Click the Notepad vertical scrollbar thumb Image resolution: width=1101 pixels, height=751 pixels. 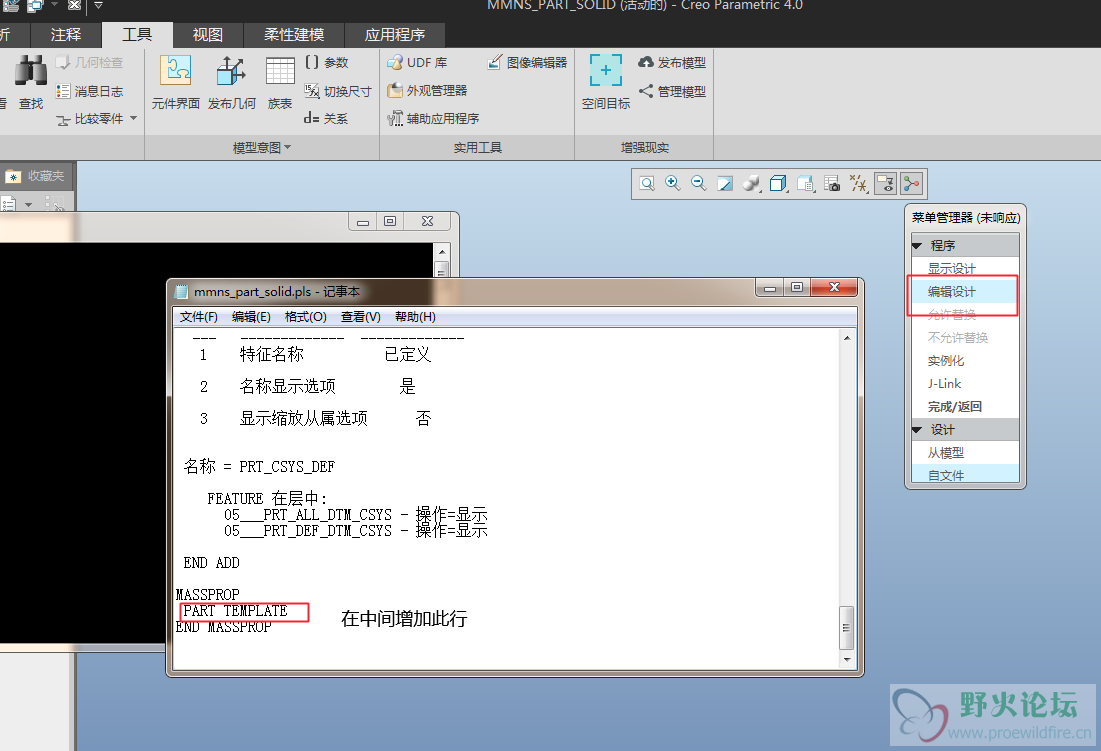[847, 628]
